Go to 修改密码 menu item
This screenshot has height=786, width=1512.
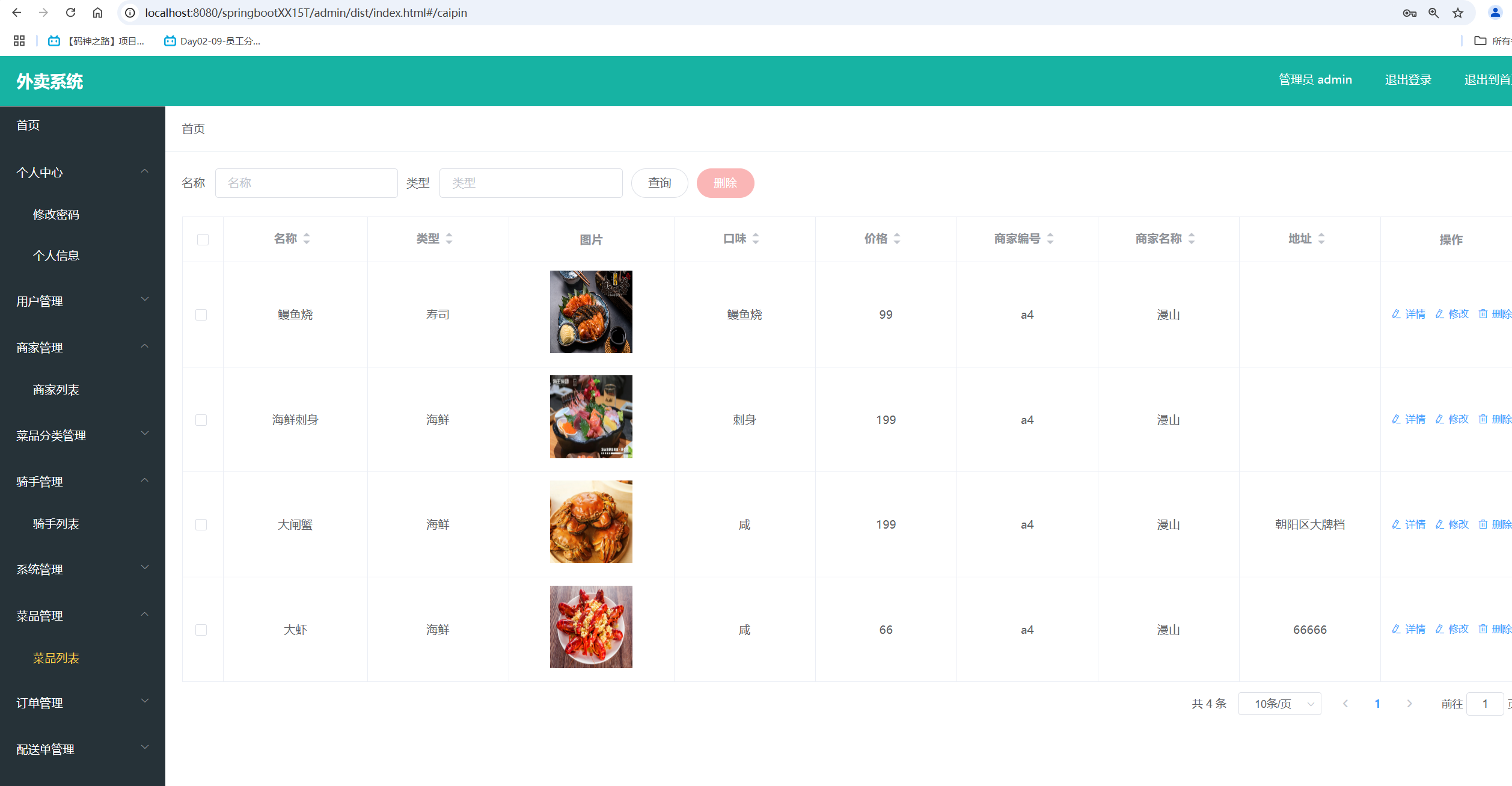pos(56,215)
